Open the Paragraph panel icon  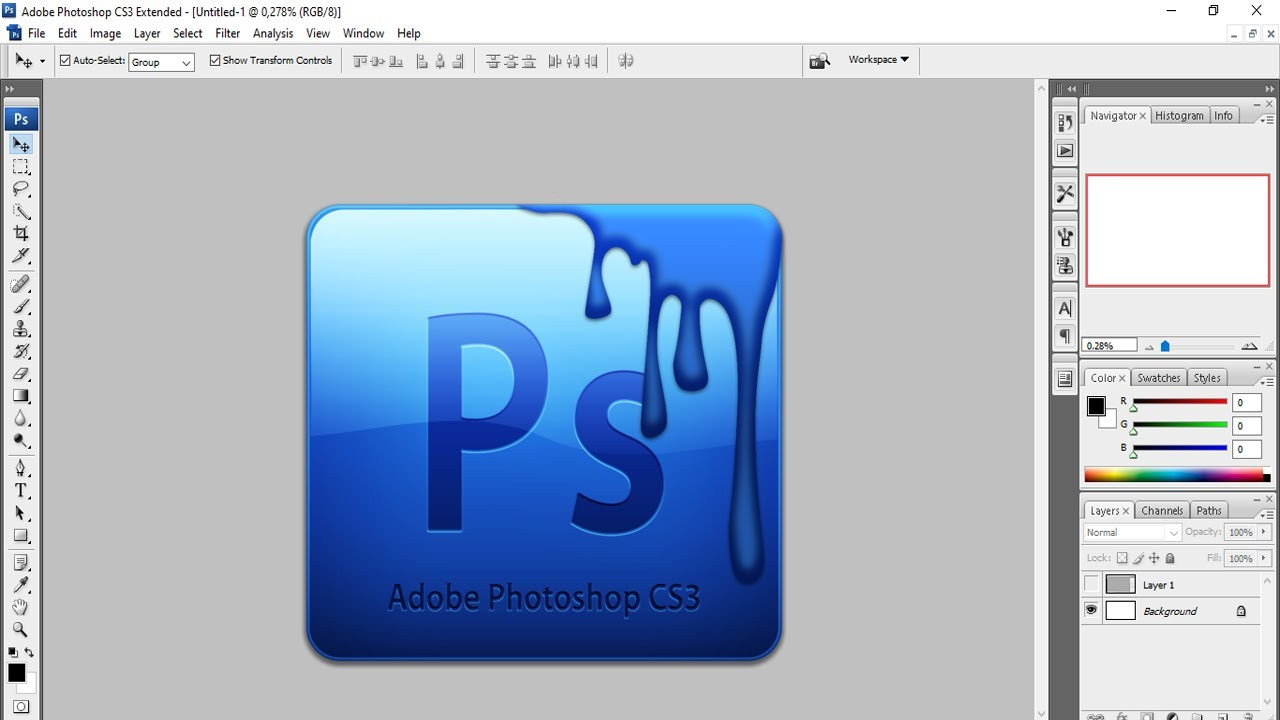(1065, 336)
